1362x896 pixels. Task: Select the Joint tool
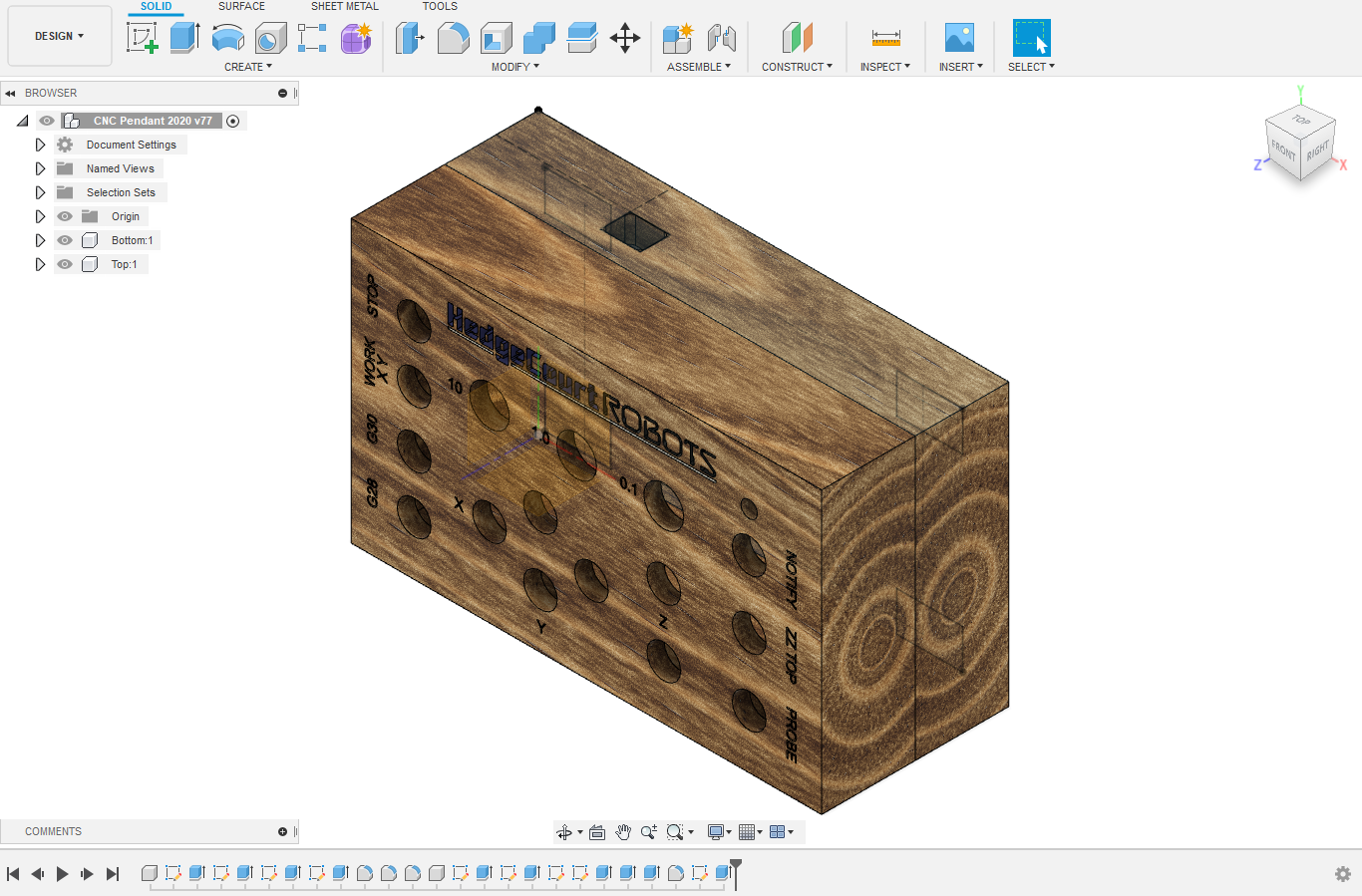pyautogui.click(x=721, y=38)
